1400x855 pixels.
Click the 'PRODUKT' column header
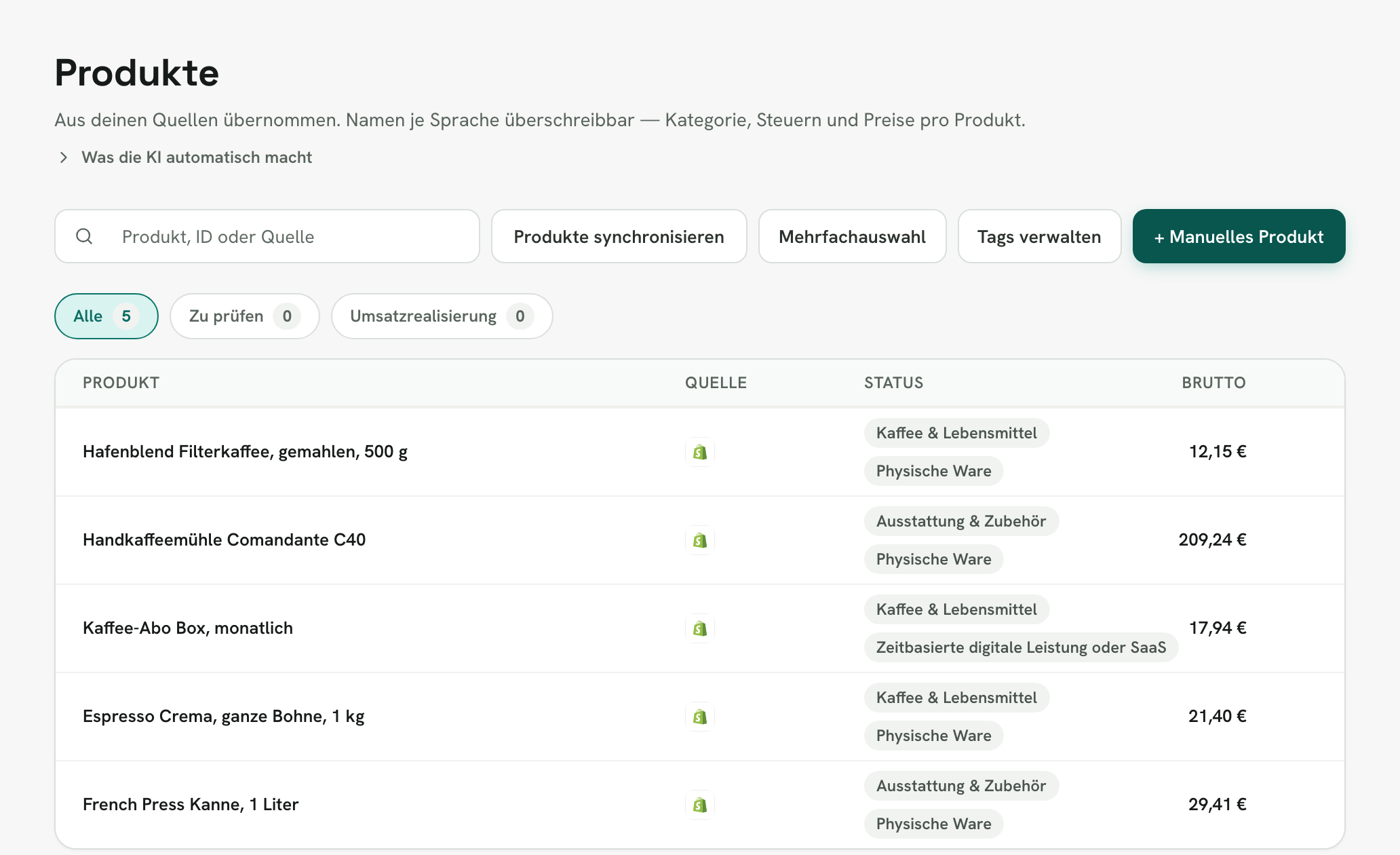point(121,383)
